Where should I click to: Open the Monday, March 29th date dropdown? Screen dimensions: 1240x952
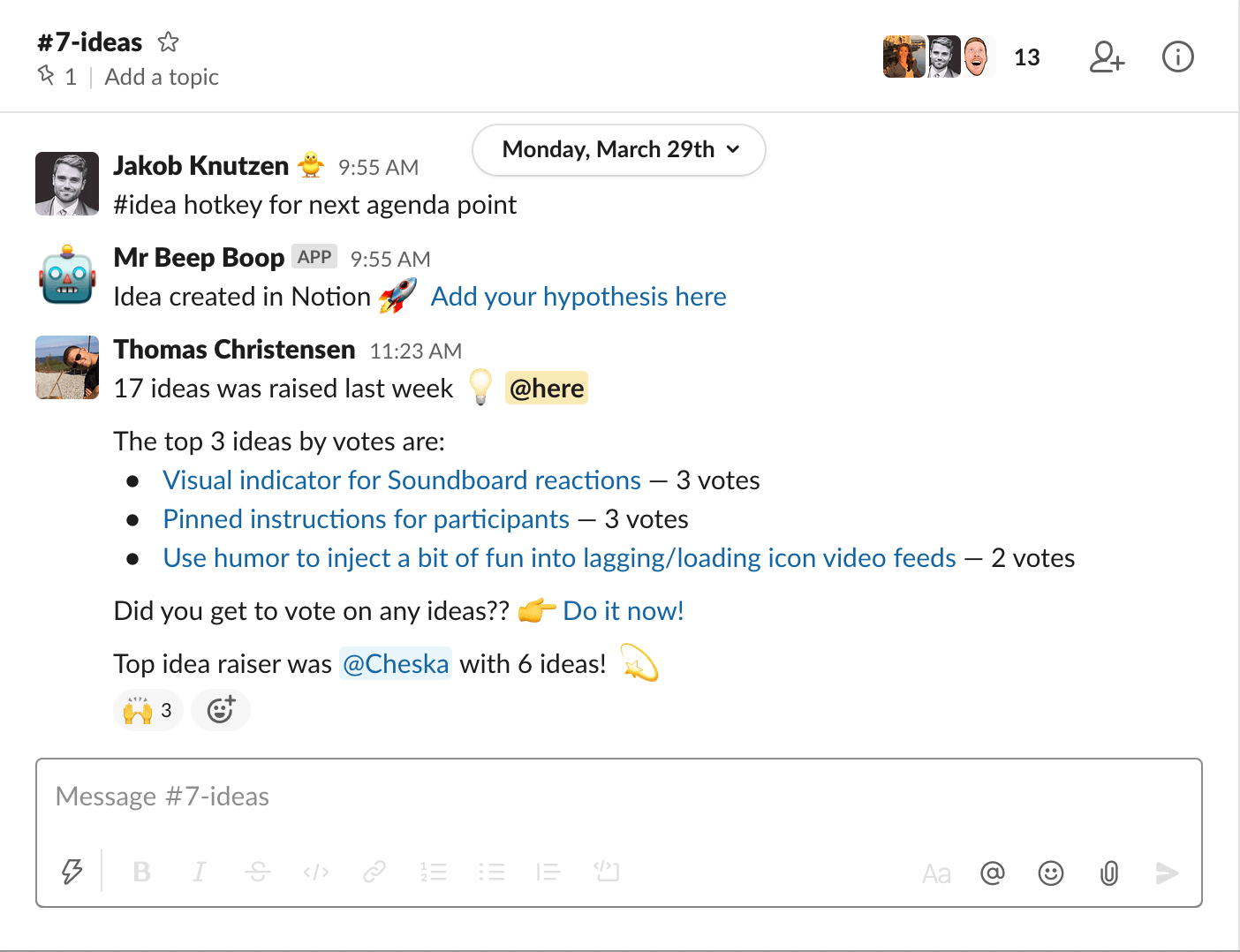pyautogui.click(x=618, y=150)
